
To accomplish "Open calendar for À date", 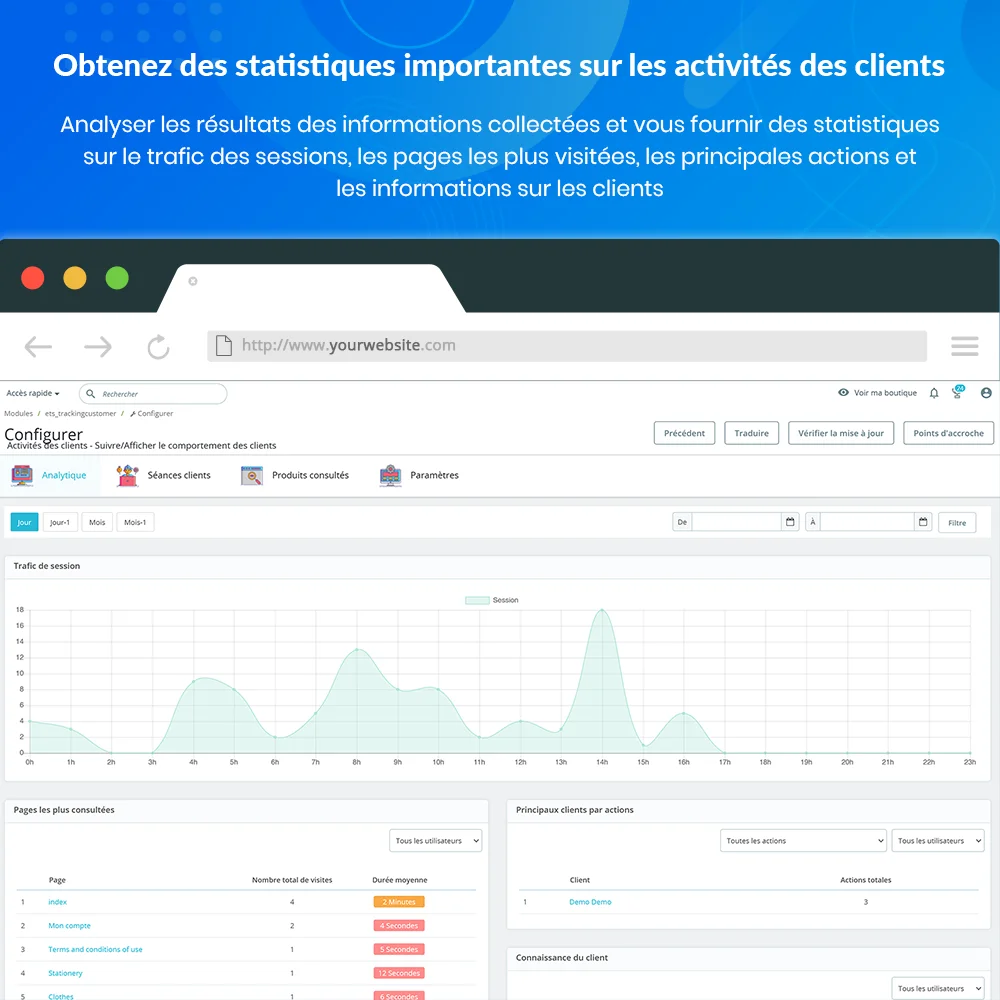I will (923, 522).
